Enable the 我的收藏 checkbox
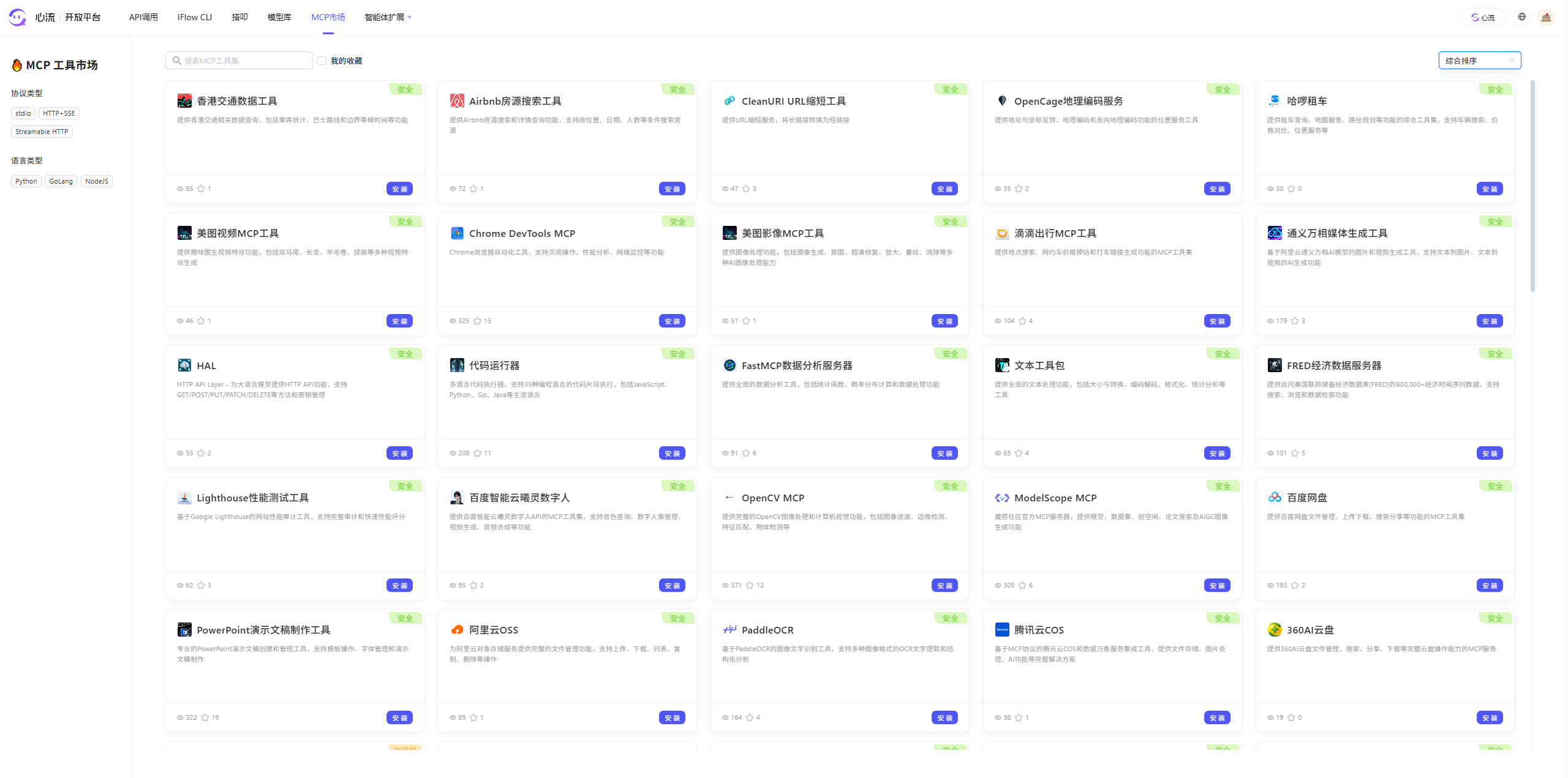 (322, 60)
